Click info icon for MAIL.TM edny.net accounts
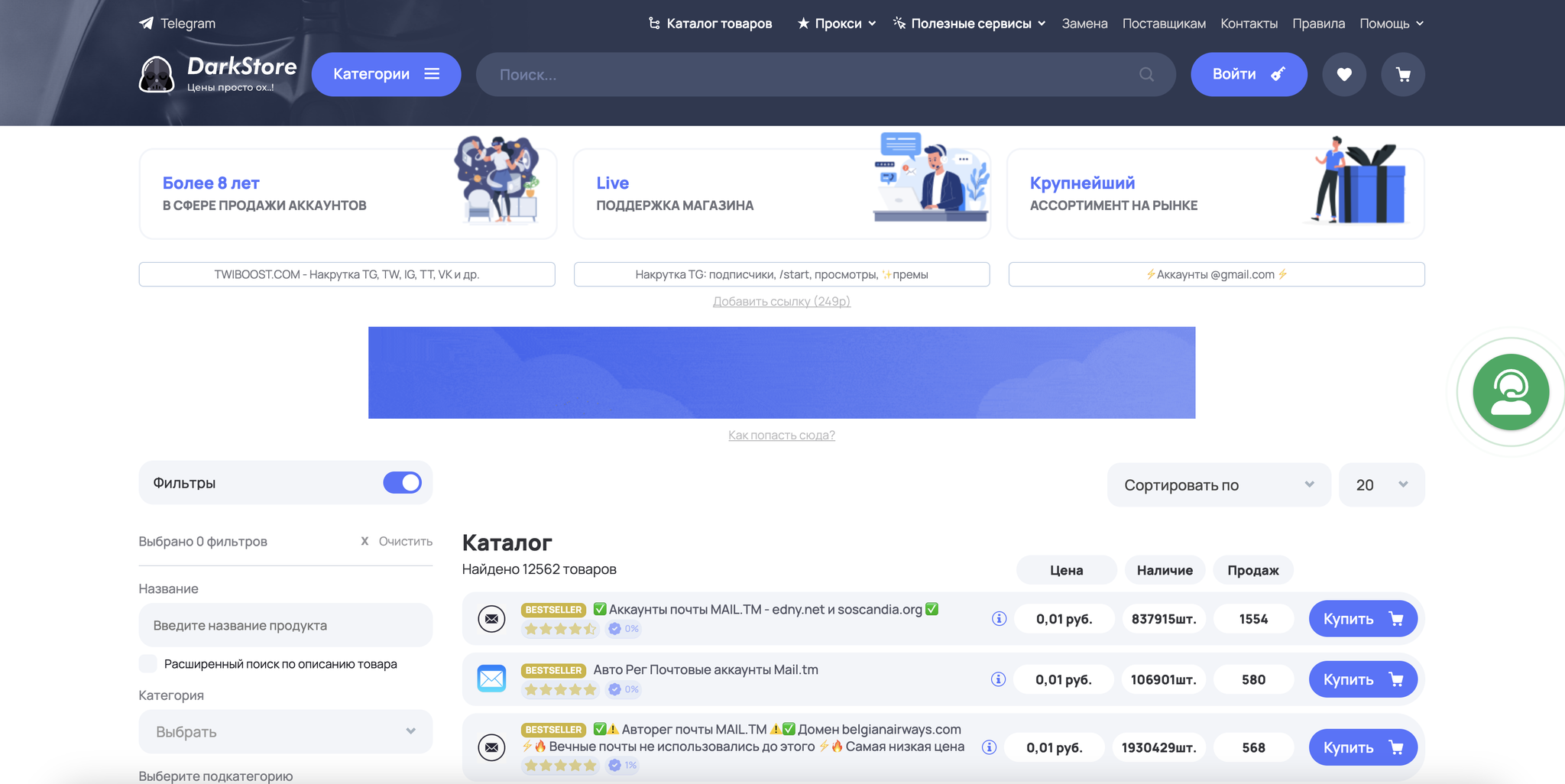Screen dimensions: 1565x784 pos(999,618)
